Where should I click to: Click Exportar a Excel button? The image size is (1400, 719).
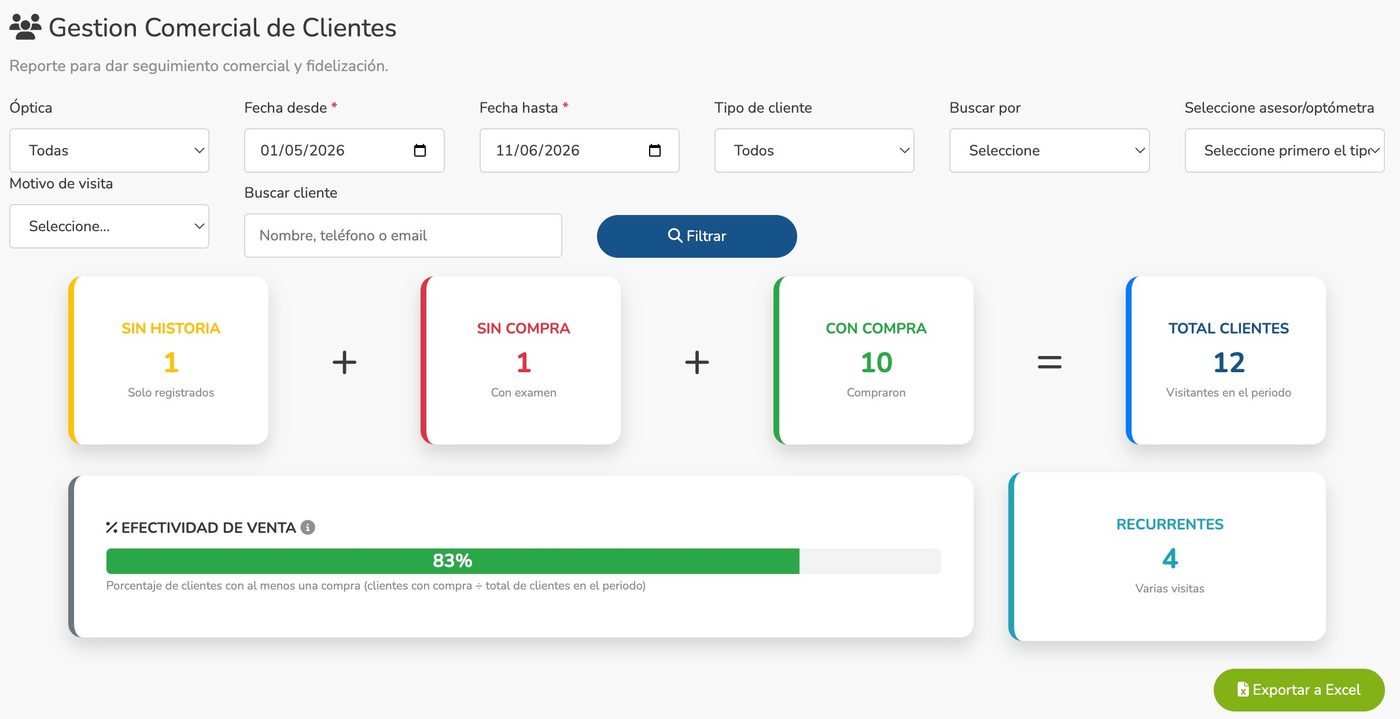(x=1299, y=690)
